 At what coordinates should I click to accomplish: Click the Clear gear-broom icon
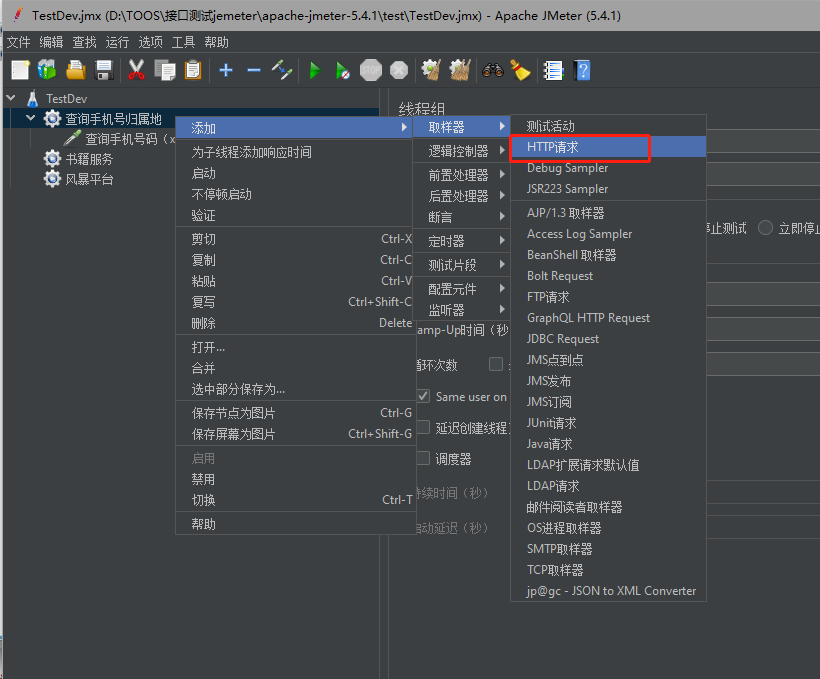431,70
